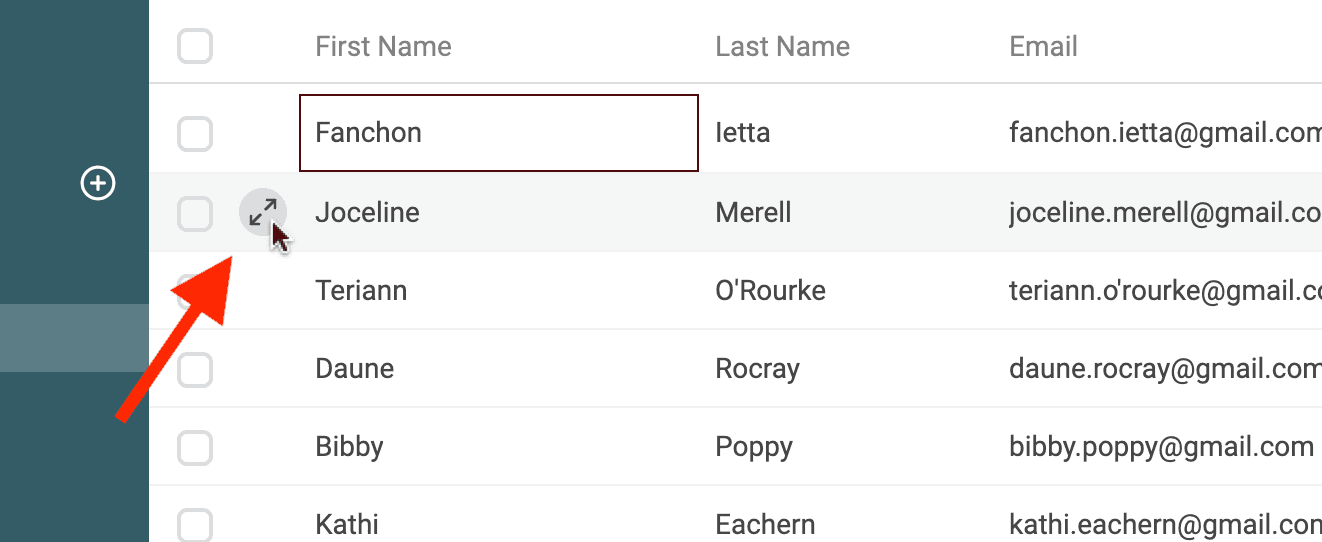Tick the checkbox for the Joceline row
This screenshot has height=542, width=1322.
[x=195, y=213]
